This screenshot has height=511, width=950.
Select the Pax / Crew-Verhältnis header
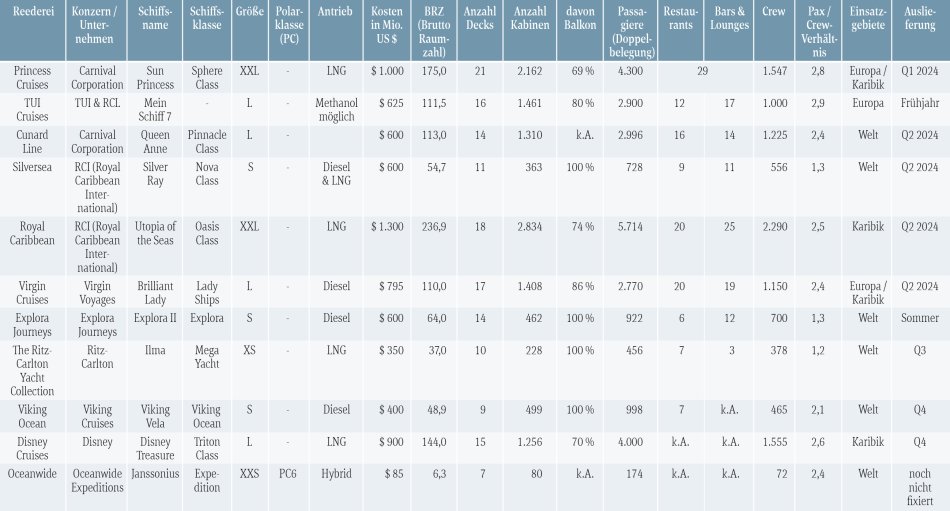coord(819,32)
